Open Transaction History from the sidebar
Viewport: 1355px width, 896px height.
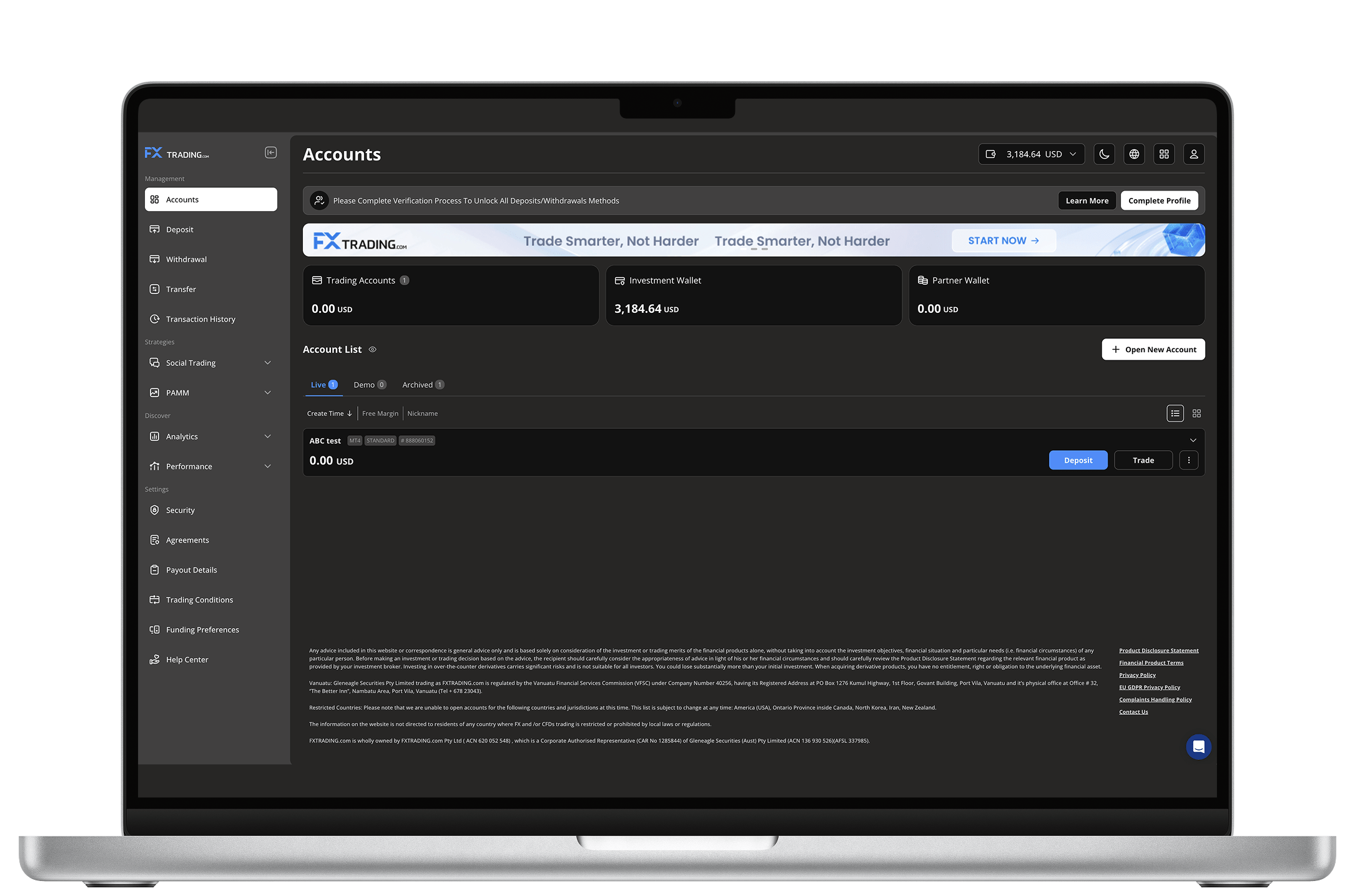pos(200,319)
